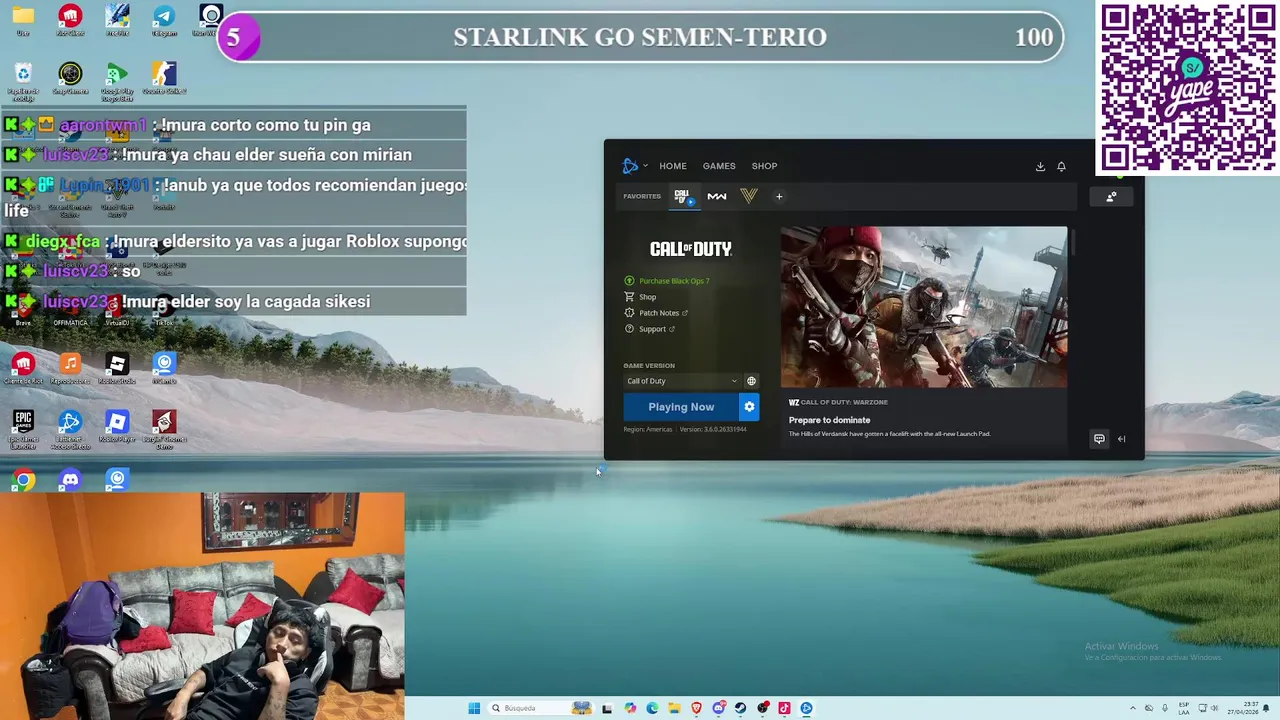Open Microsoft Edge from the taskbar
Viewport: 1280px width, 720px height.
(652, 708)
